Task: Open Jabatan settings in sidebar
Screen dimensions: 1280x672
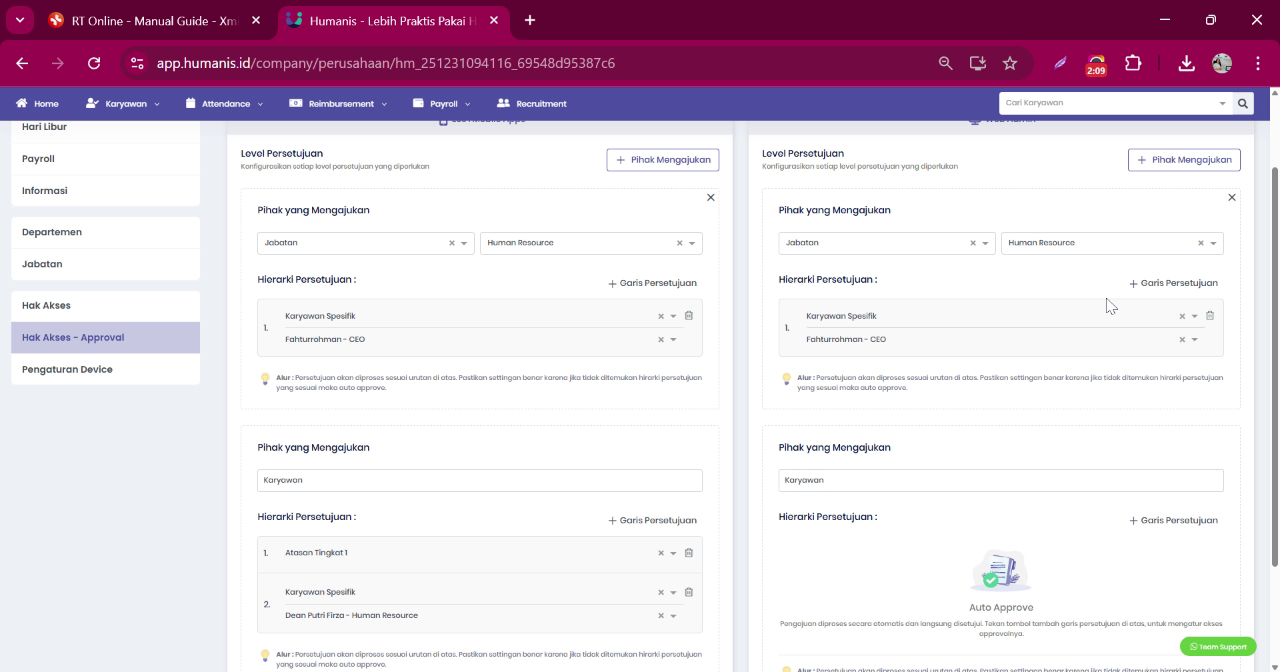Action: point(105,264)
